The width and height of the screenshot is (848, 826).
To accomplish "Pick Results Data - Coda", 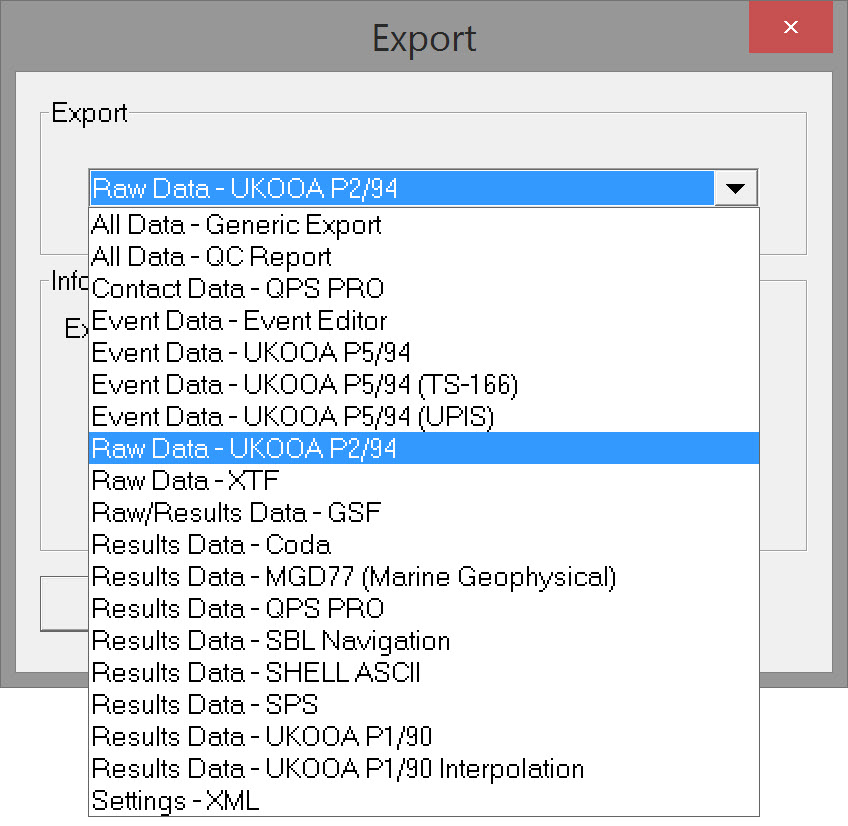I will click(x=211, y=545).
